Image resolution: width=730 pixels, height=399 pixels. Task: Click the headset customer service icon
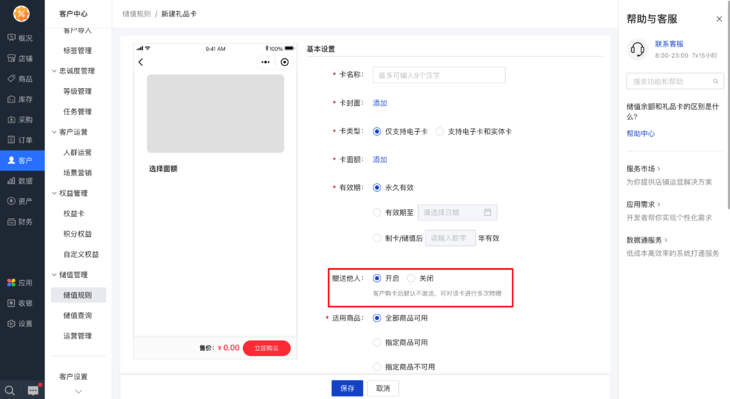(637, 49)
